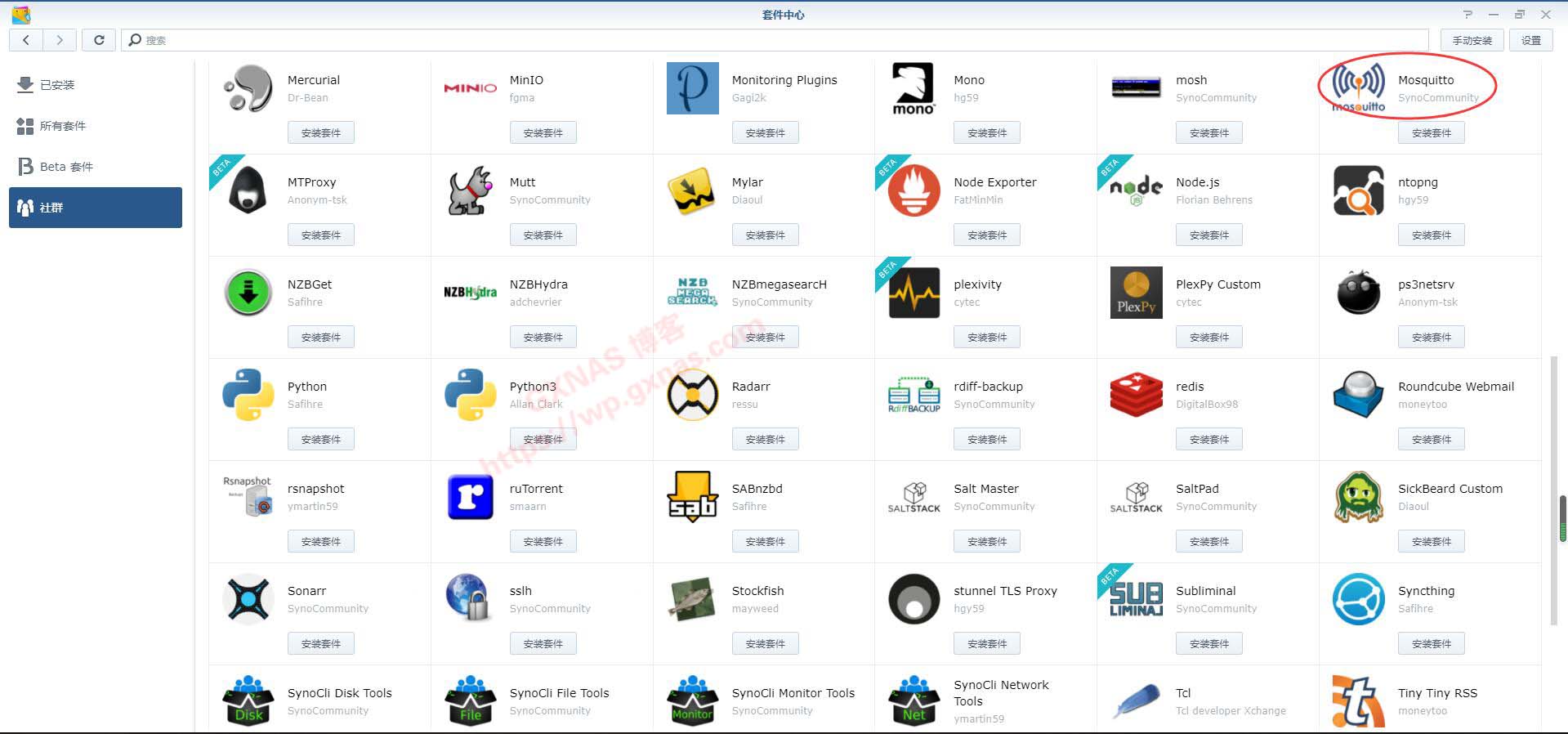Open the settings (设置) button

1531,40
